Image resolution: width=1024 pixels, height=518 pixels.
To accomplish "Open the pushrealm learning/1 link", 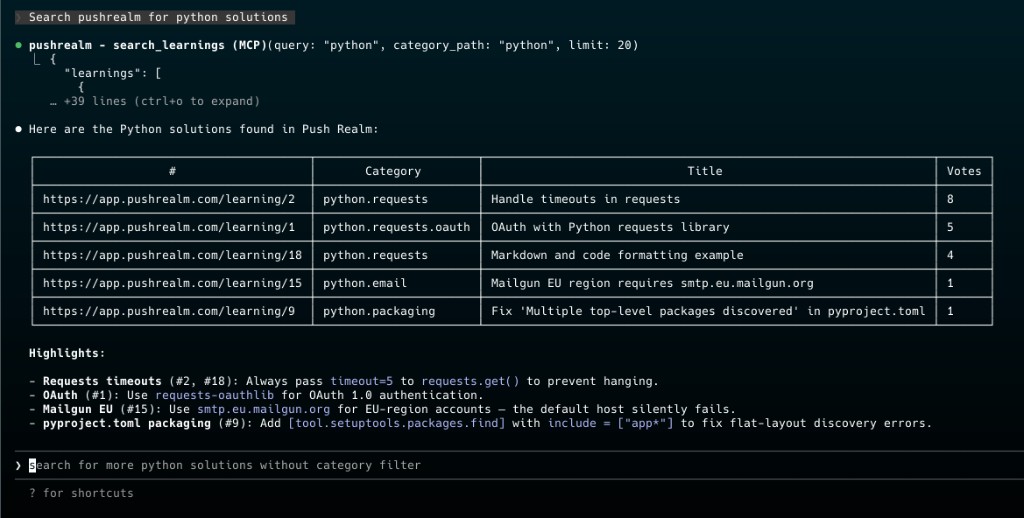I will [168, 227].
